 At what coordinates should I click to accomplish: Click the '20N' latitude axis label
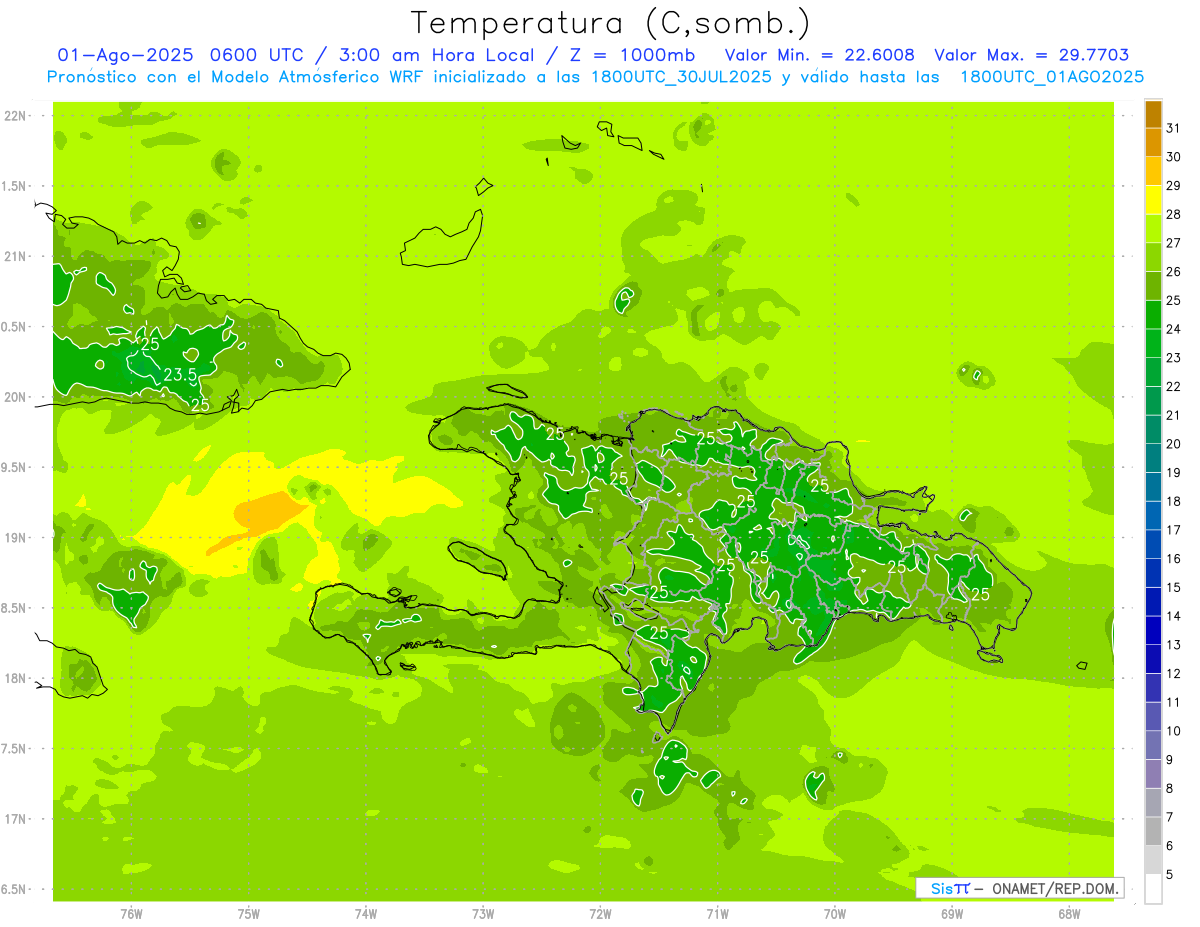coord(15,398)
